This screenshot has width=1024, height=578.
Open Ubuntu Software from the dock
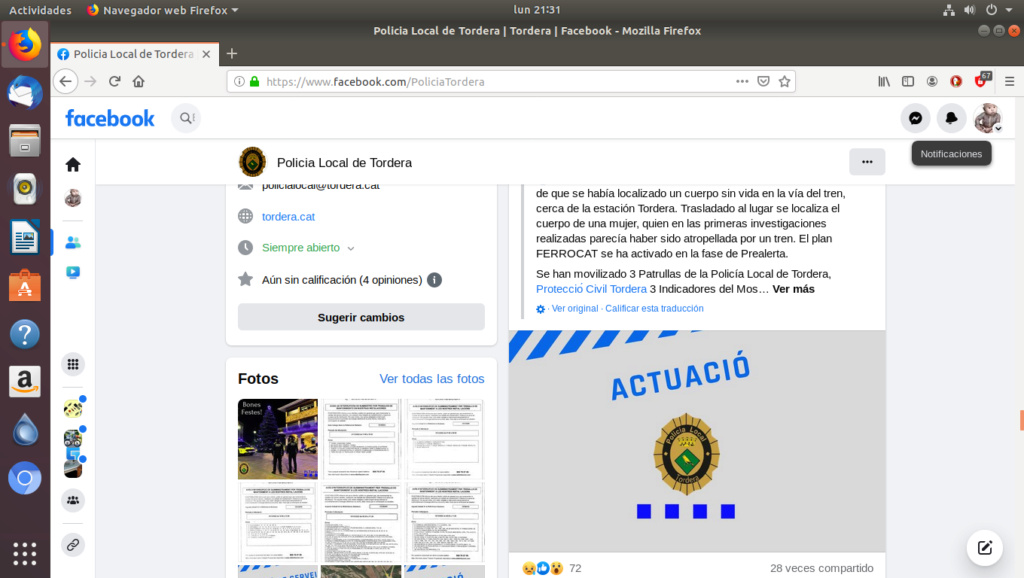pyautogui.click(x=25, y=285)
